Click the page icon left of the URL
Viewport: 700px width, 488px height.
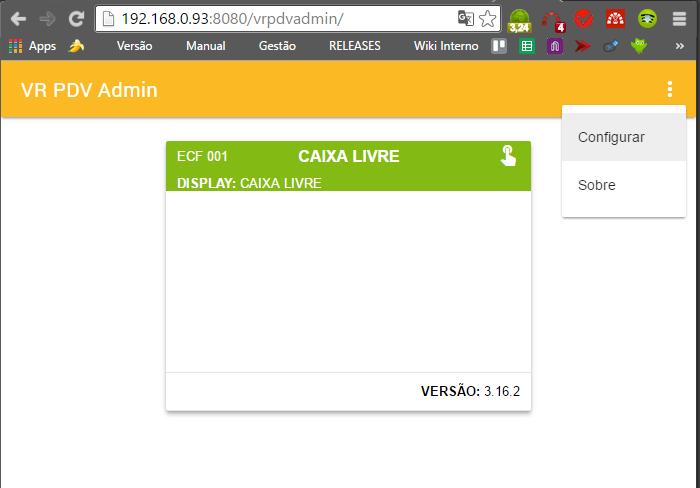(x=108, y=19)
